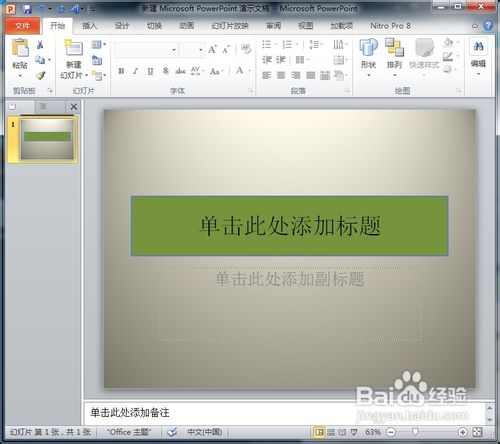Select slide 1 thumbnail
The image size is (500, 444).
tap(47, 139)
